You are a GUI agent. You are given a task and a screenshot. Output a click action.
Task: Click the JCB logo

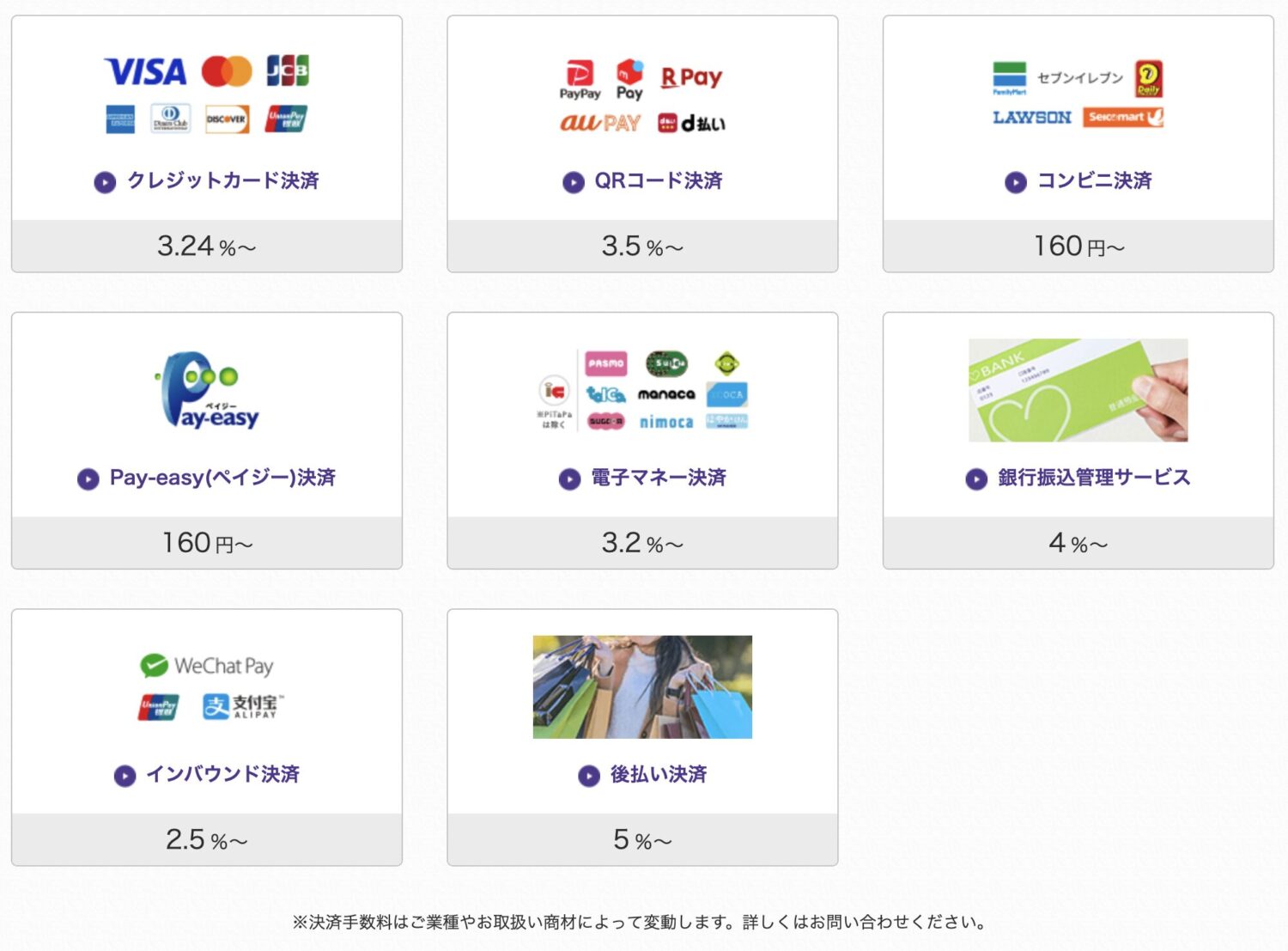pyautogui.click(x=288, y=70)
